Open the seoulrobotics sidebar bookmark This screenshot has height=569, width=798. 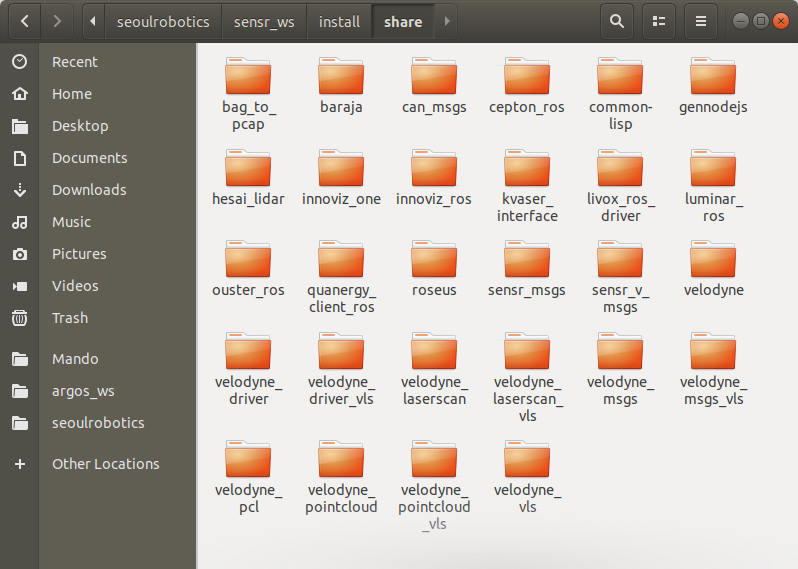pos(98,423)
